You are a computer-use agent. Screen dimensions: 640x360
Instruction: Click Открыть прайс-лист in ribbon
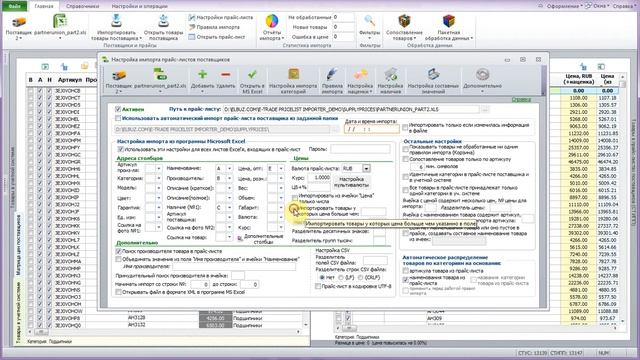(x=217, y=37)
